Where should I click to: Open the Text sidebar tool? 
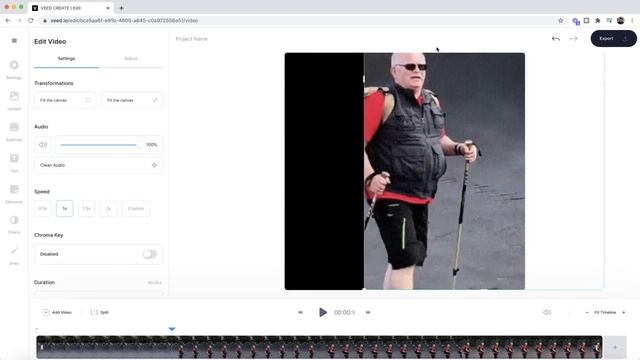(x=14, y=162)
